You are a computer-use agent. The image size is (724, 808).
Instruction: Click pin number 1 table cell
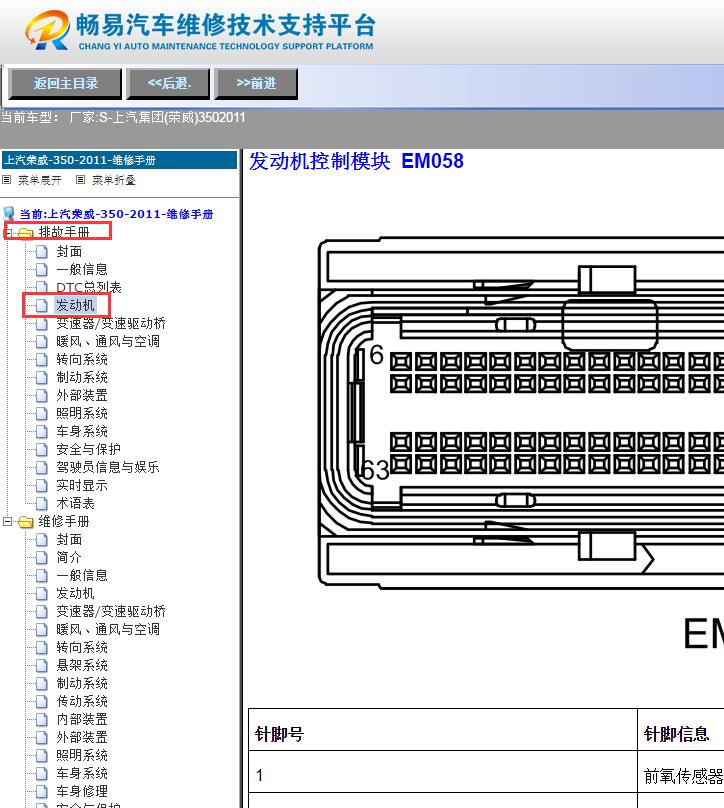(443, 772)
